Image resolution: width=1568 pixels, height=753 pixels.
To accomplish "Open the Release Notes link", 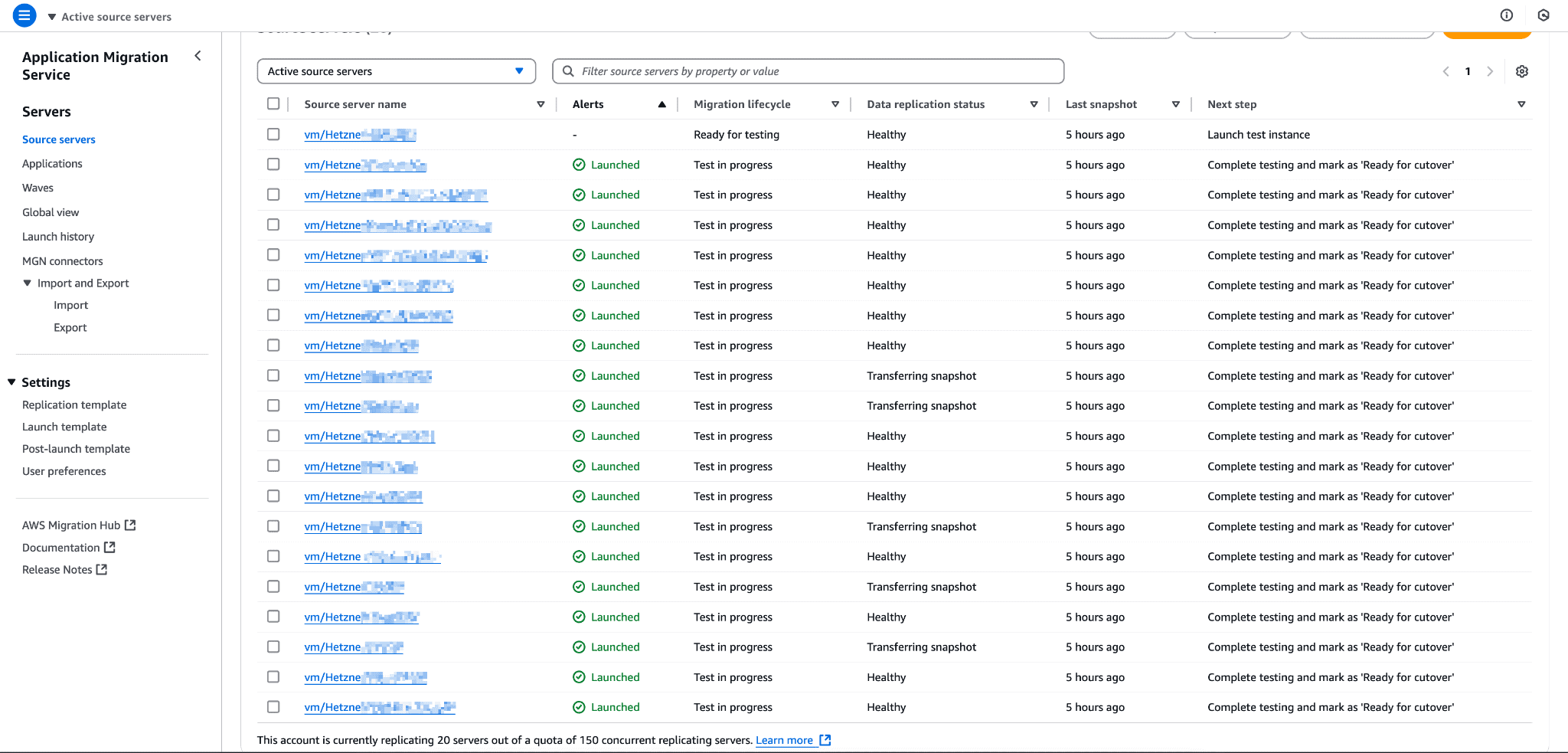I will (57, 569).
